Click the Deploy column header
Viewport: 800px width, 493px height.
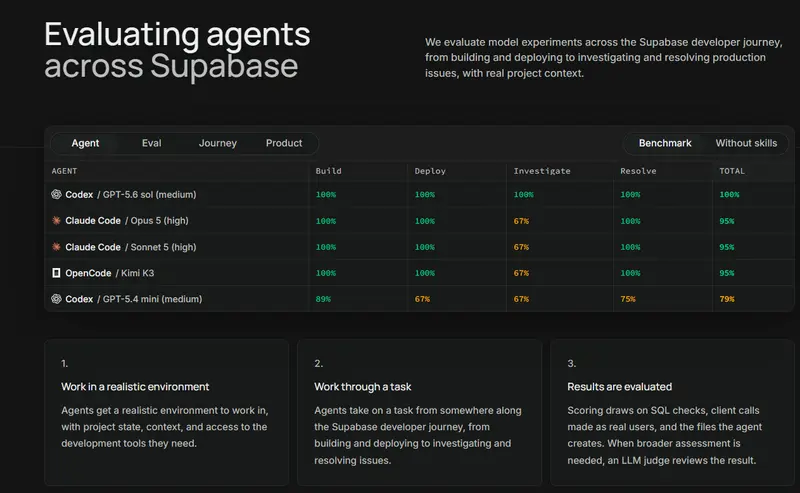[430, 171]
